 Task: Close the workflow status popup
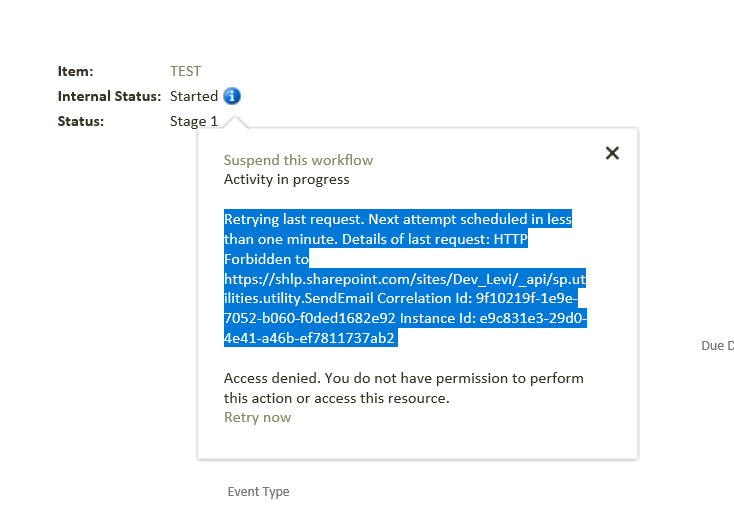tap(612, 153)
